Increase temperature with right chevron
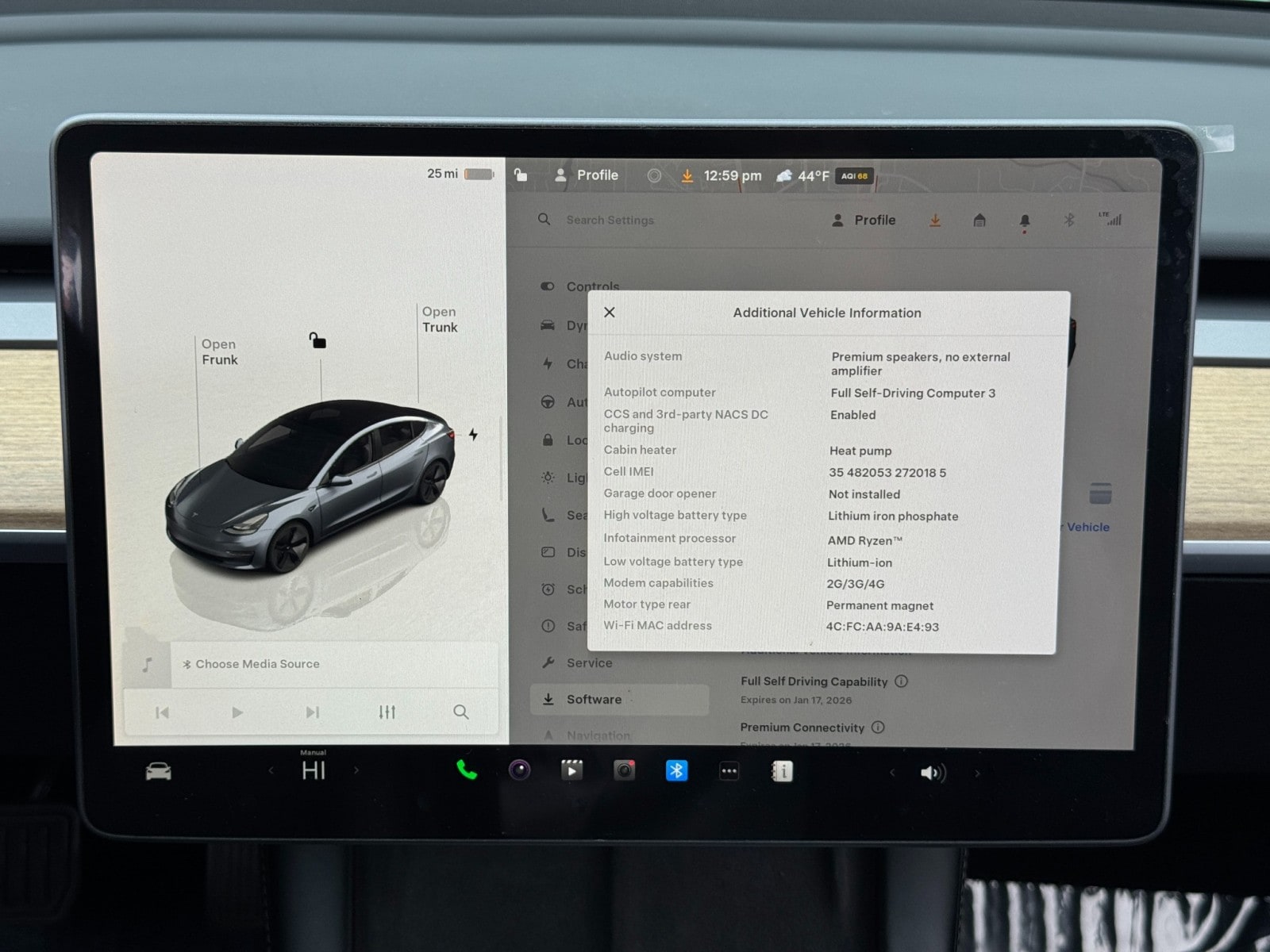This screenshot has height=952, width=1270. [x=356, y=770]
